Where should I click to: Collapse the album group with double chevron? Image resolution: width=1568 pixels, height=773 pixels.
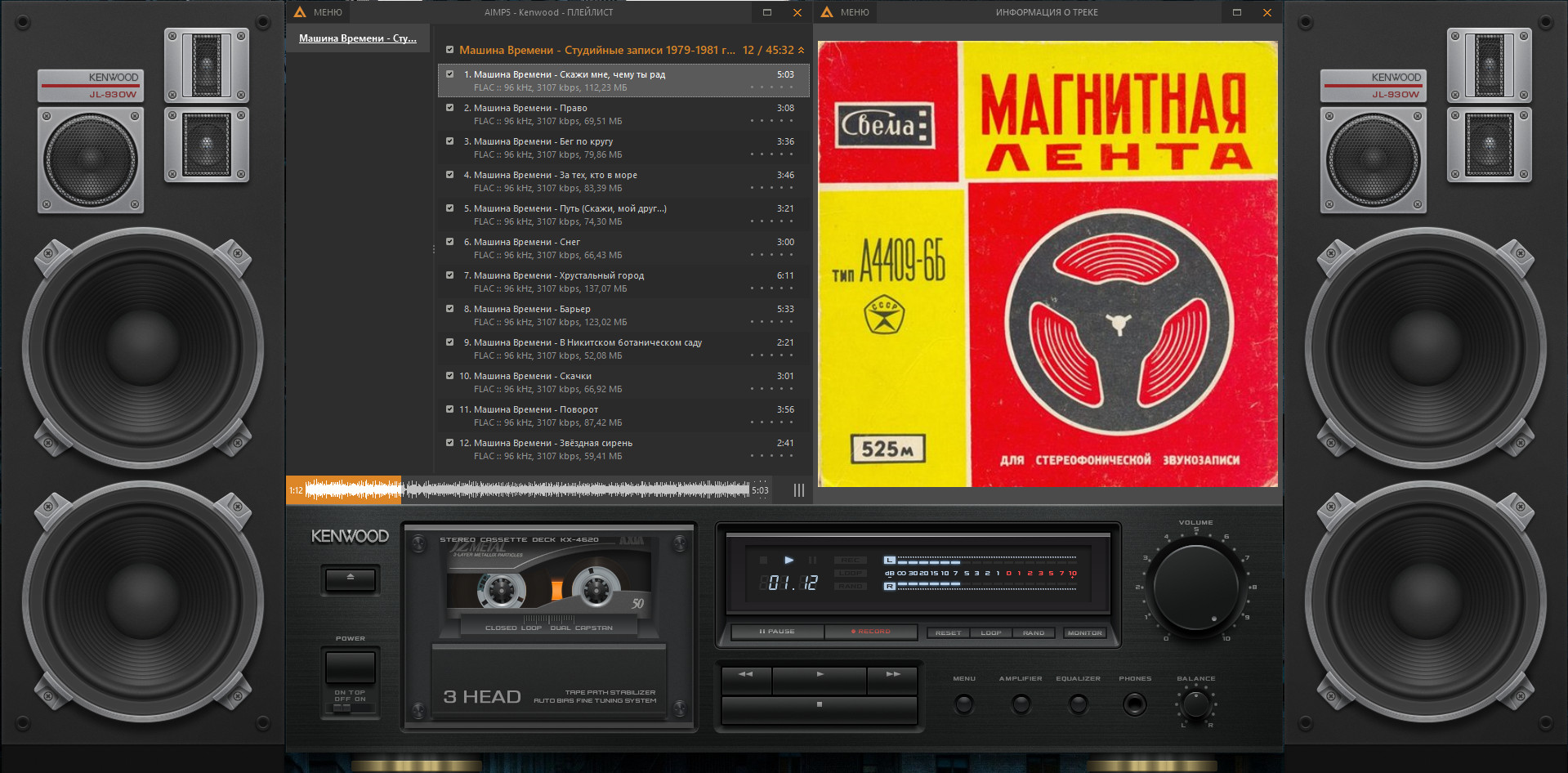tap(801, 51)
